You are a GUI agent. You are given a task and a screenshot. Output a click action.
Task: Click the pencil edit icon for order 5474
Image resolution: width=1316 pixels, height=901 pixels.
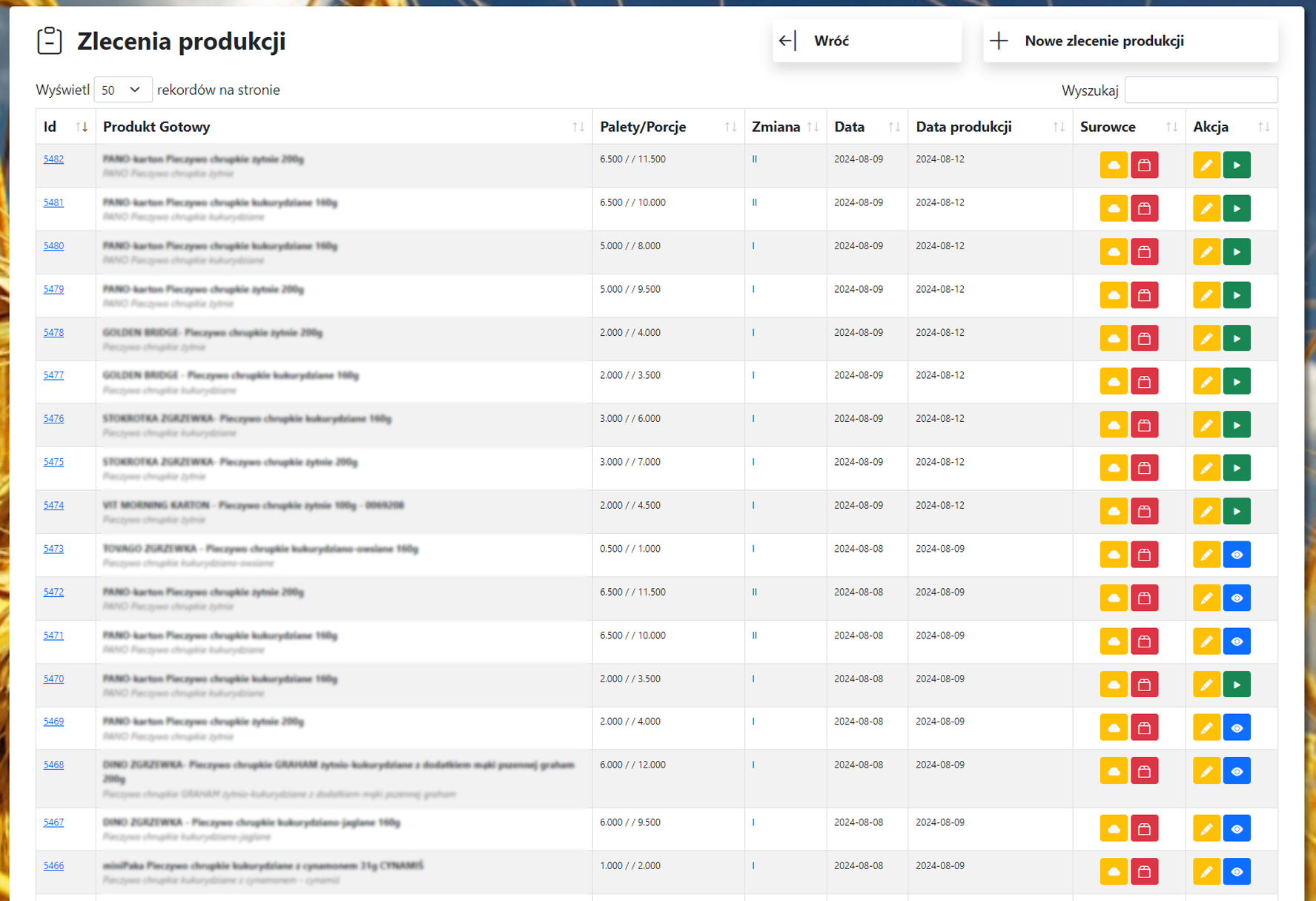(1206, 512)
